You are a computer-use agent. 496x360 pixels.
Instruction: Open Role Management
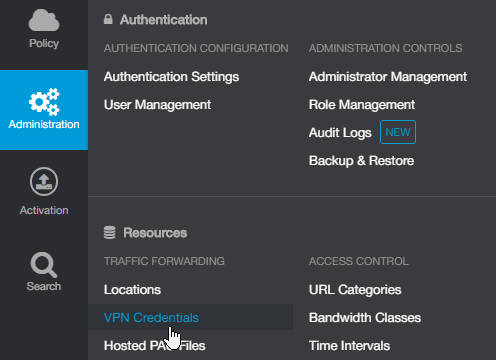[362, 105]
